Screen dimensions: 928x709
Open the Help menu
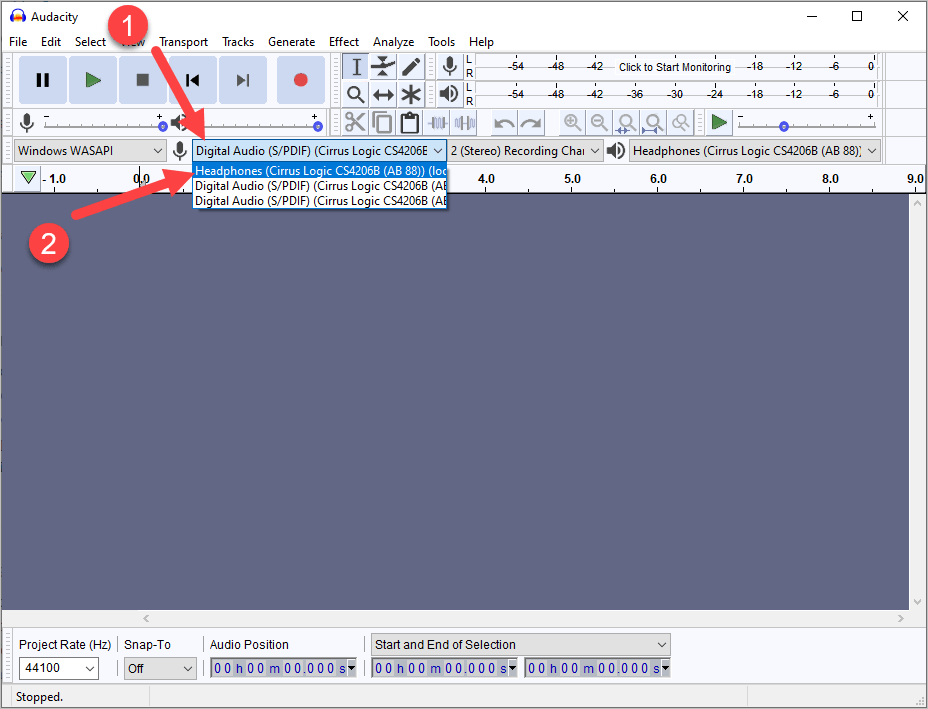tap(481, 42)
